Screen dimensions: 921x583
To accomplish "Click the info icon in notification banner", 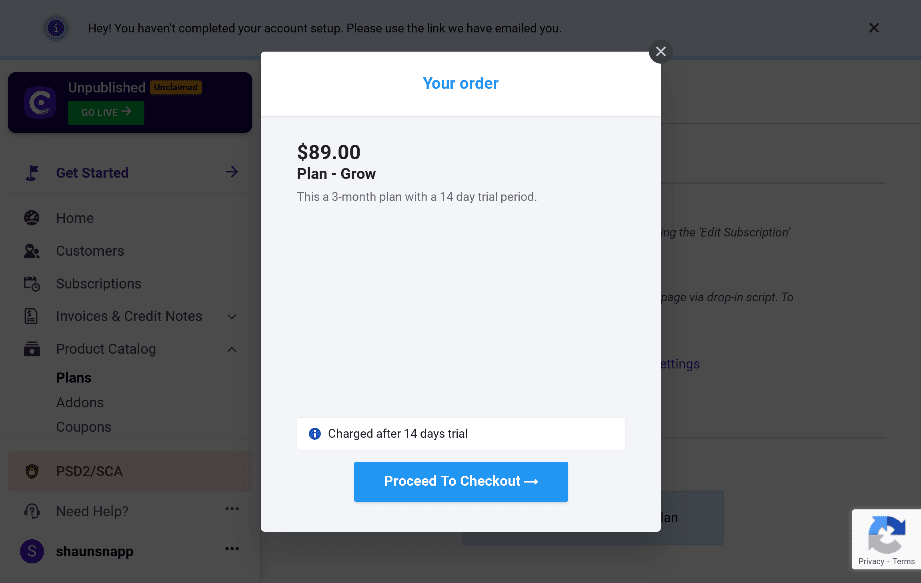I will [x=56, y=28].
